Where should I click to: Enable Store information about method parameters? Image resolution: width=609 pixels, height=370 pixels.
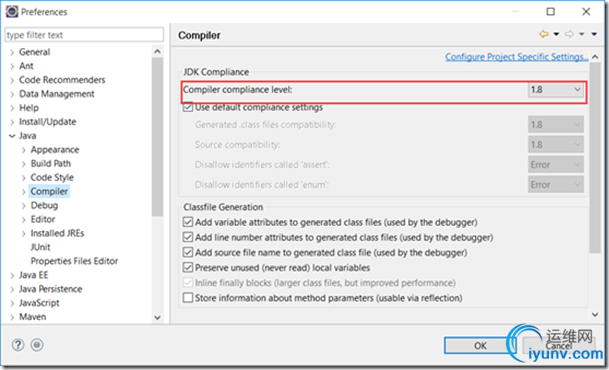[188, 298]
